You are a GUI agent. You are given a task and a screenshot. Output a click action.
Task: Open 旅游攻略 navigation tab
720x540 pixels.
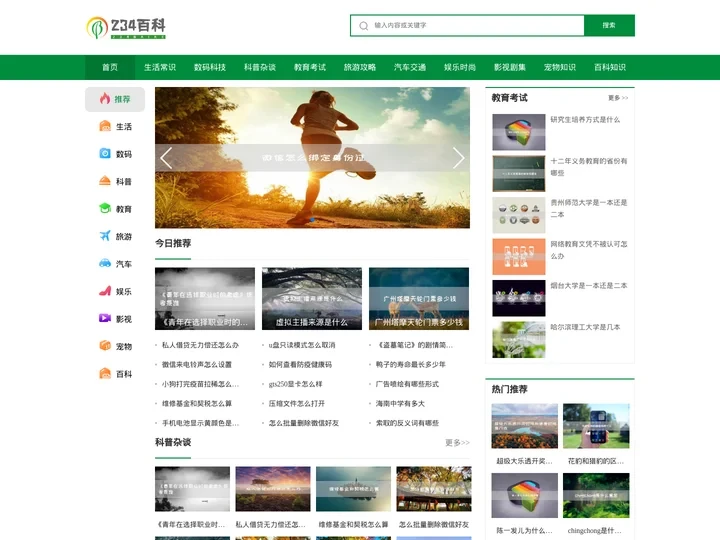pyautogui.click(x=360, y=68)
